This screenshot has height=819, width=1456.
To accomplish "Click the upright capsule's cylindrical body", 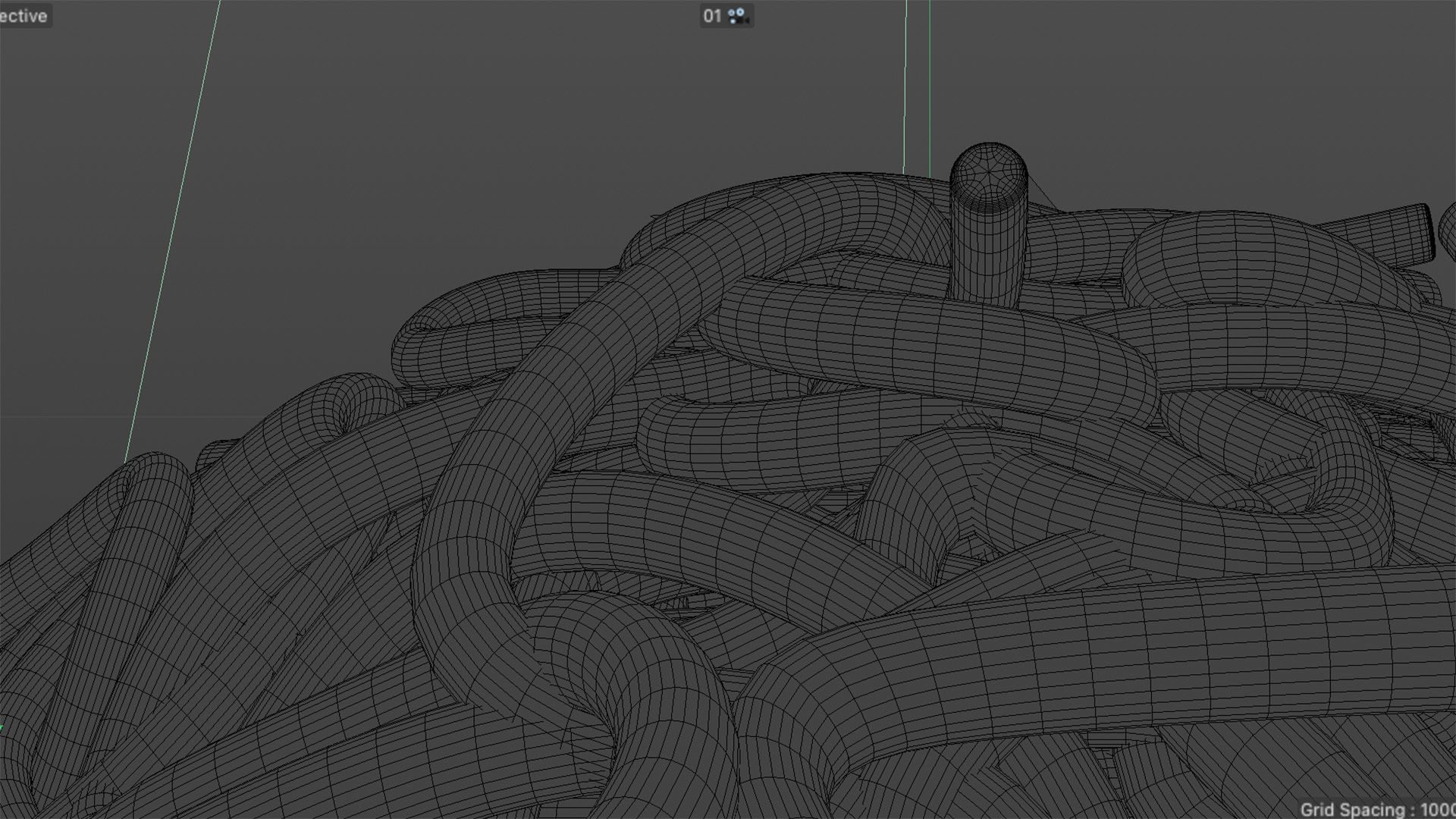I will (988, 250).
